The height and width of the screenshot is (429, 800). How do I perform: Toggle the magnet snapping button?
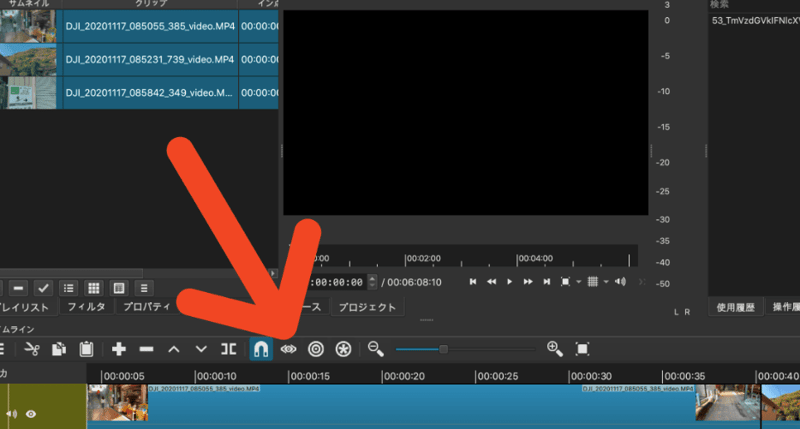click(x=260, y=349)
